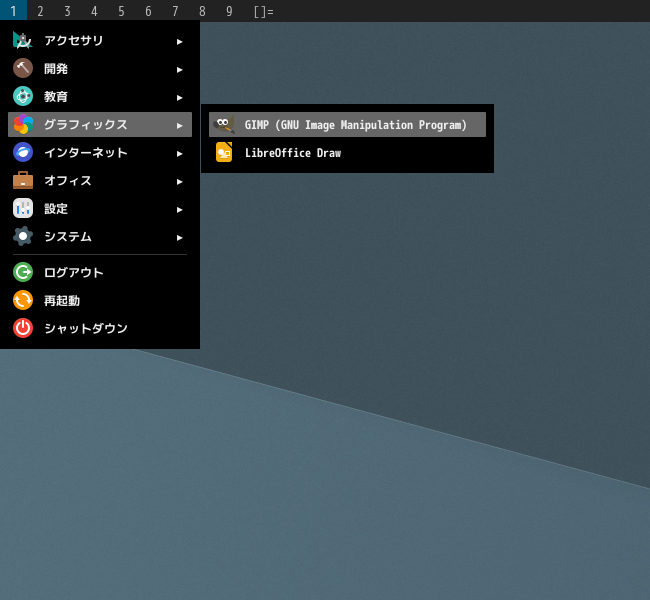This screenshot has height=600, width=650.
Task: Switch to workspace tag 3
Action: point(67,11)
